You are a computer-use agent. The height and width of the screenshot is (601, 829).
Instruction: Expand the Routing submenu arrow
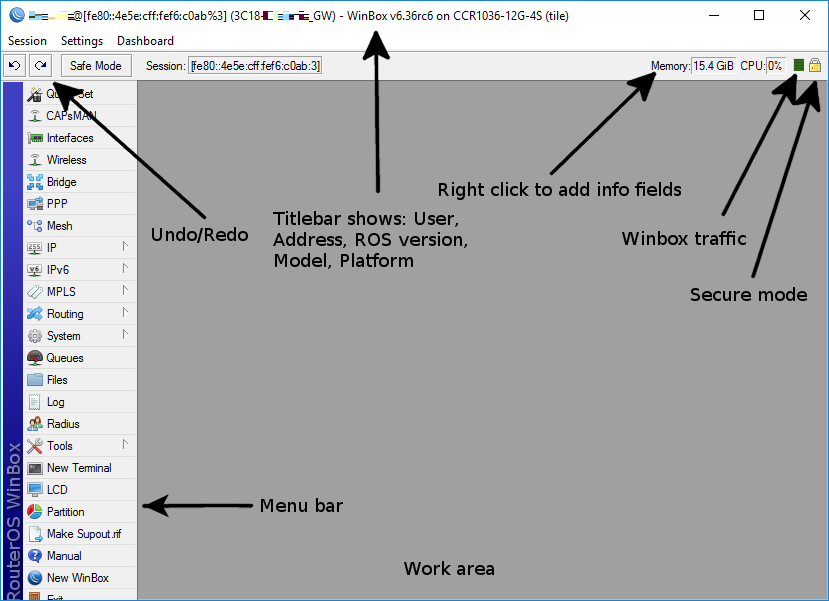click(125, 312)
